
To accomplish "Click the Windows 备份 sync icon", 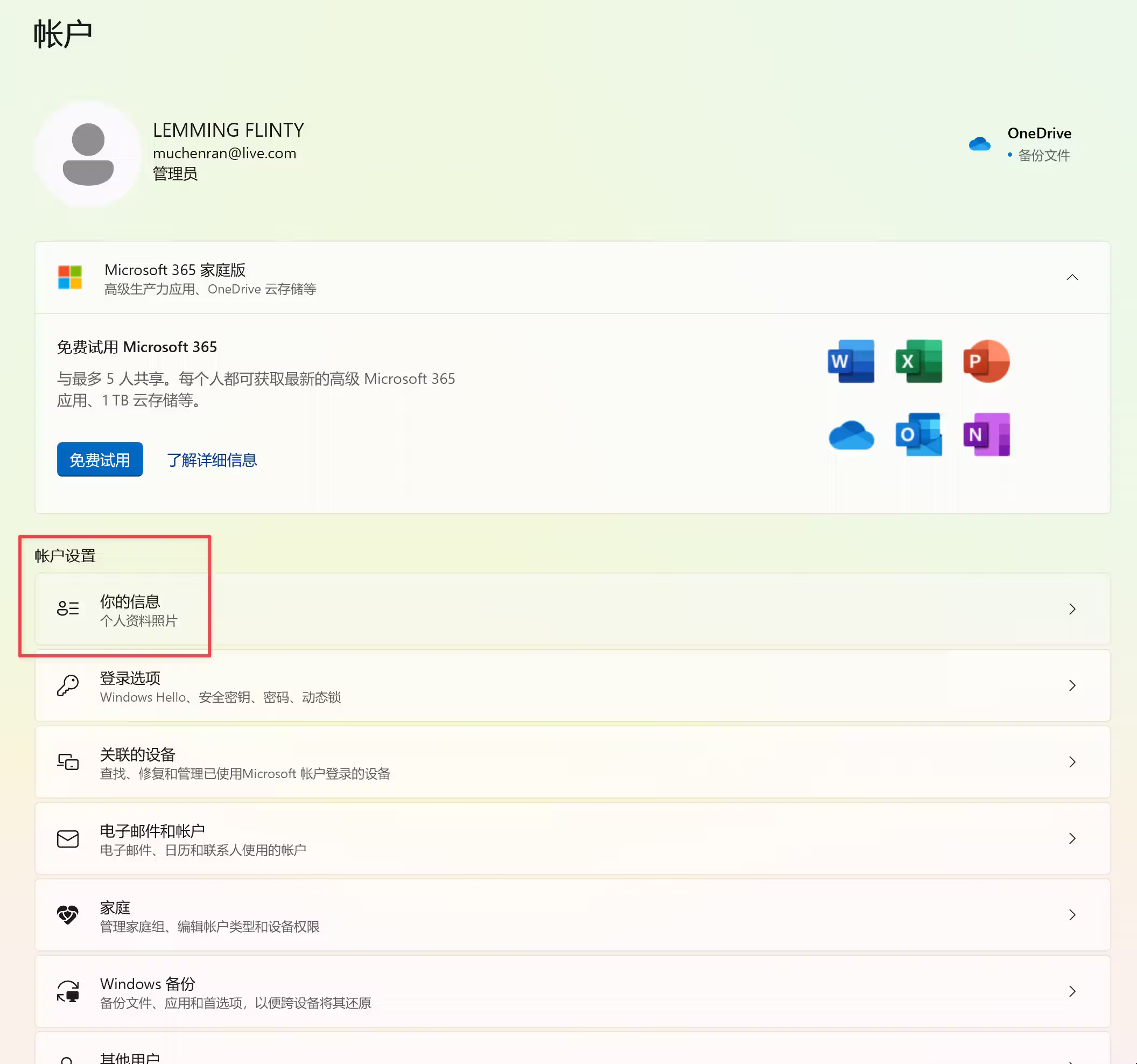I will 67,991.
